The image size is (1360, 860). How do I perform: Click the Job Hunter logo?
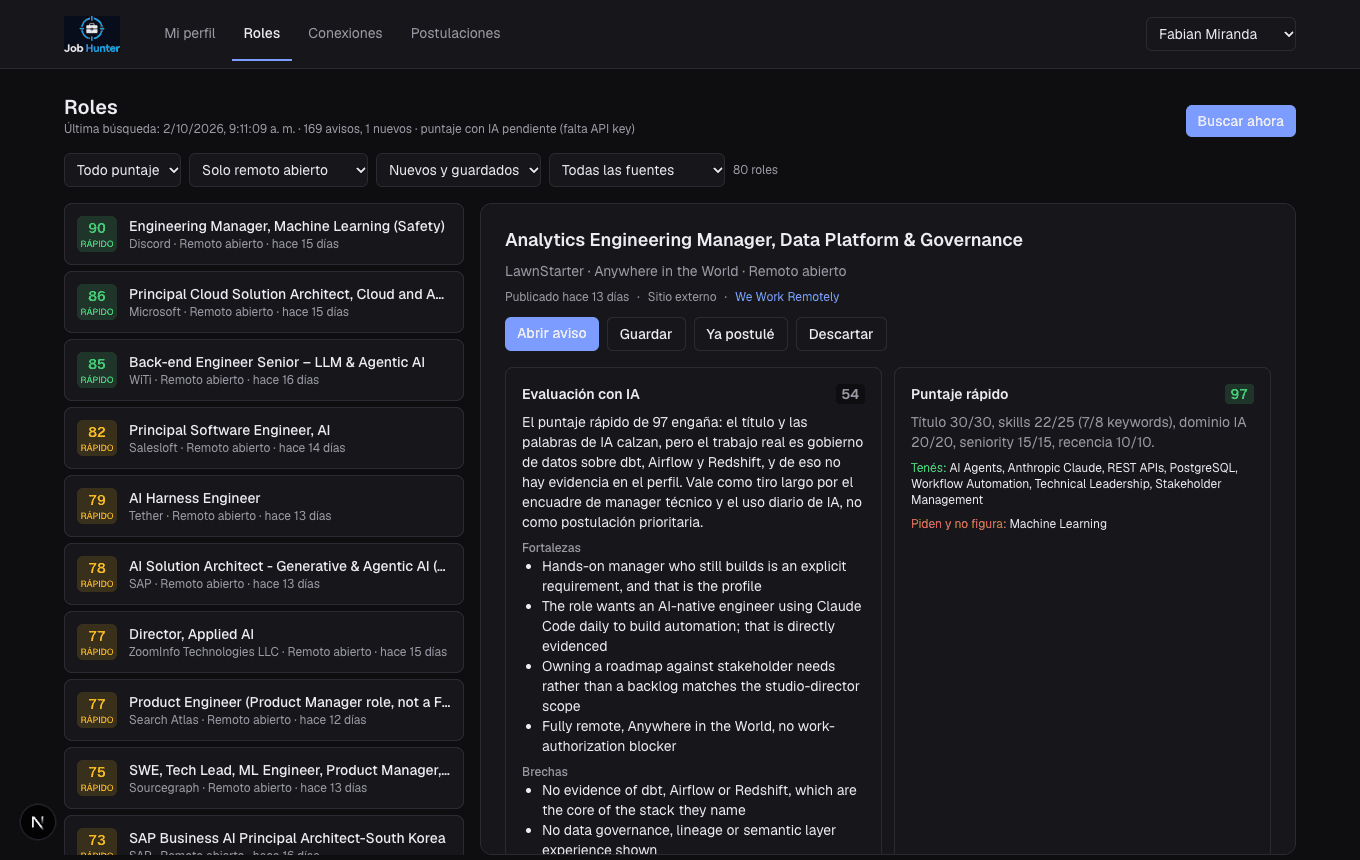[92, 35]
